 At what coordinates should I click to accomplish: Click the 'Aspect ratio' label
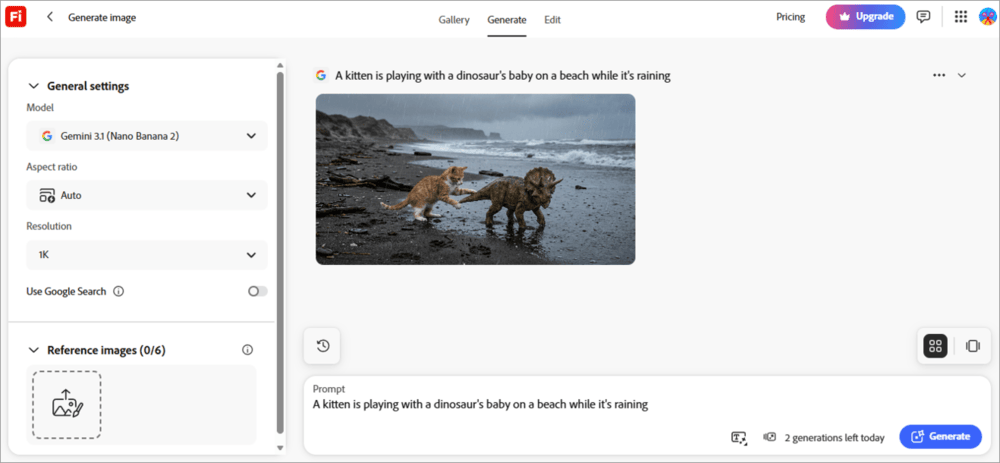click(x=52, y=167)
